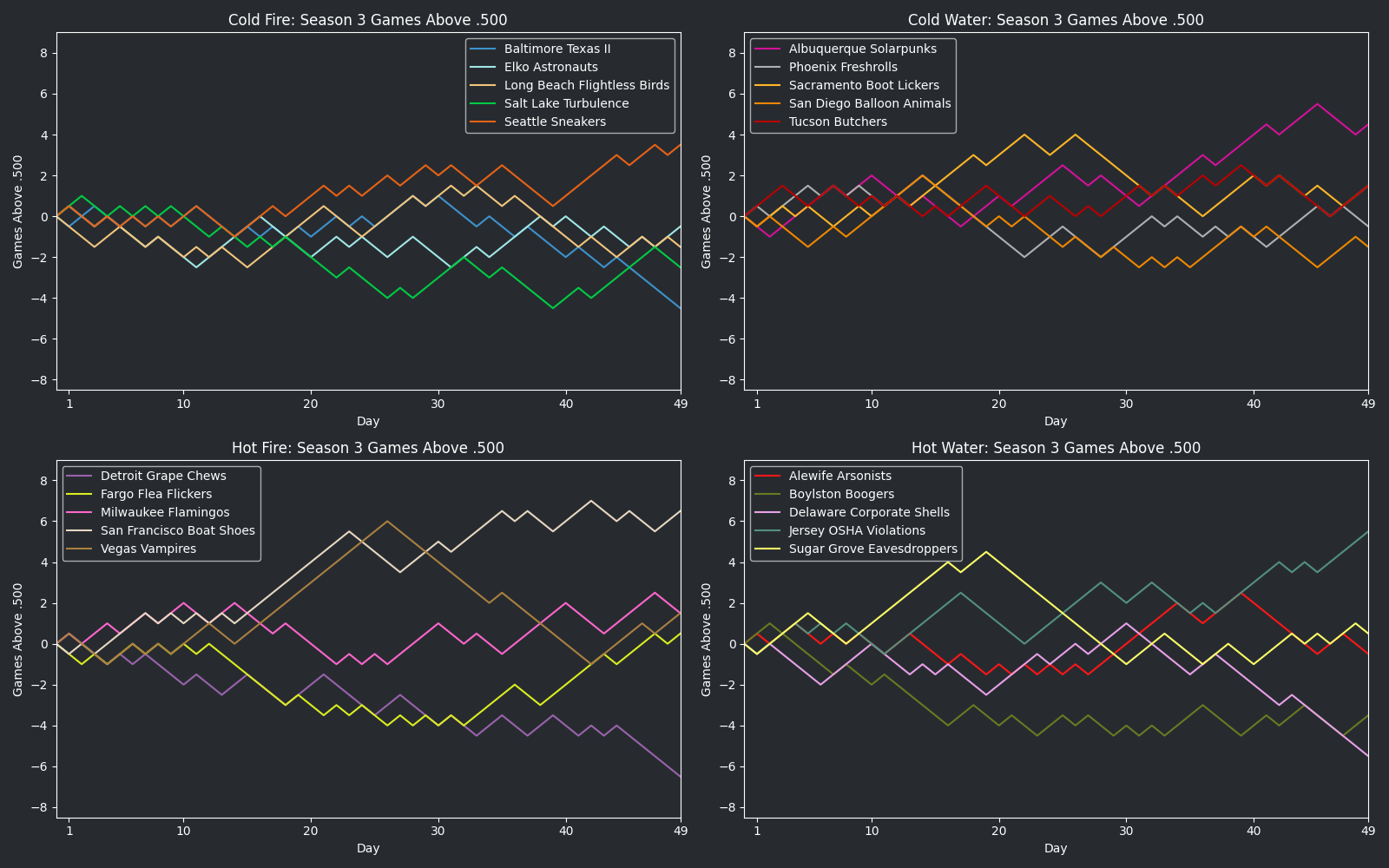This screenshot has width=1389, height=868.
Task: Click the Day axis label under Hot Fire chart
Action: point(368,848)
